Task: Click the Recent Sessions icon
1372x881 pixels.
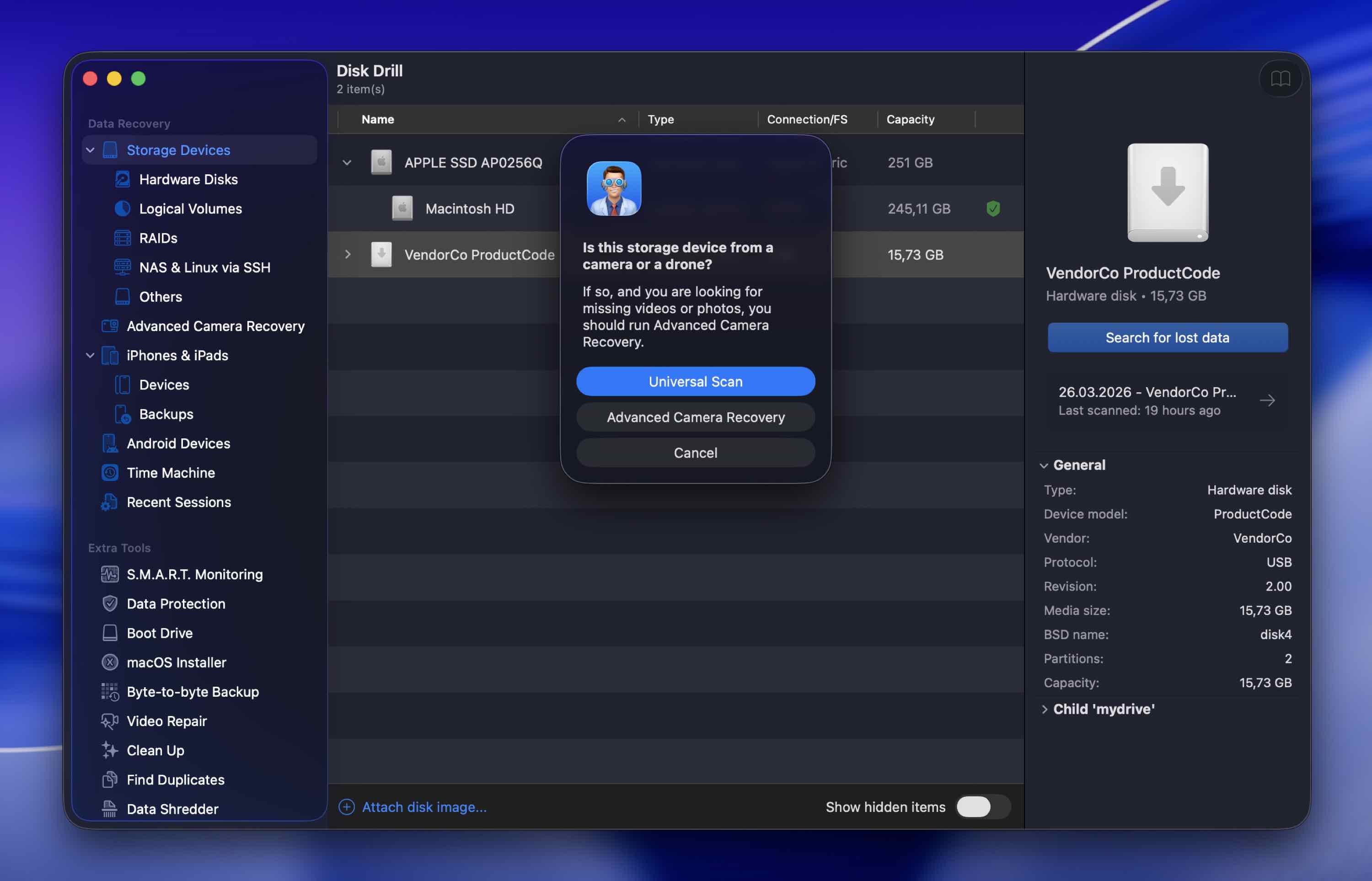Action: tap(110, 502)
